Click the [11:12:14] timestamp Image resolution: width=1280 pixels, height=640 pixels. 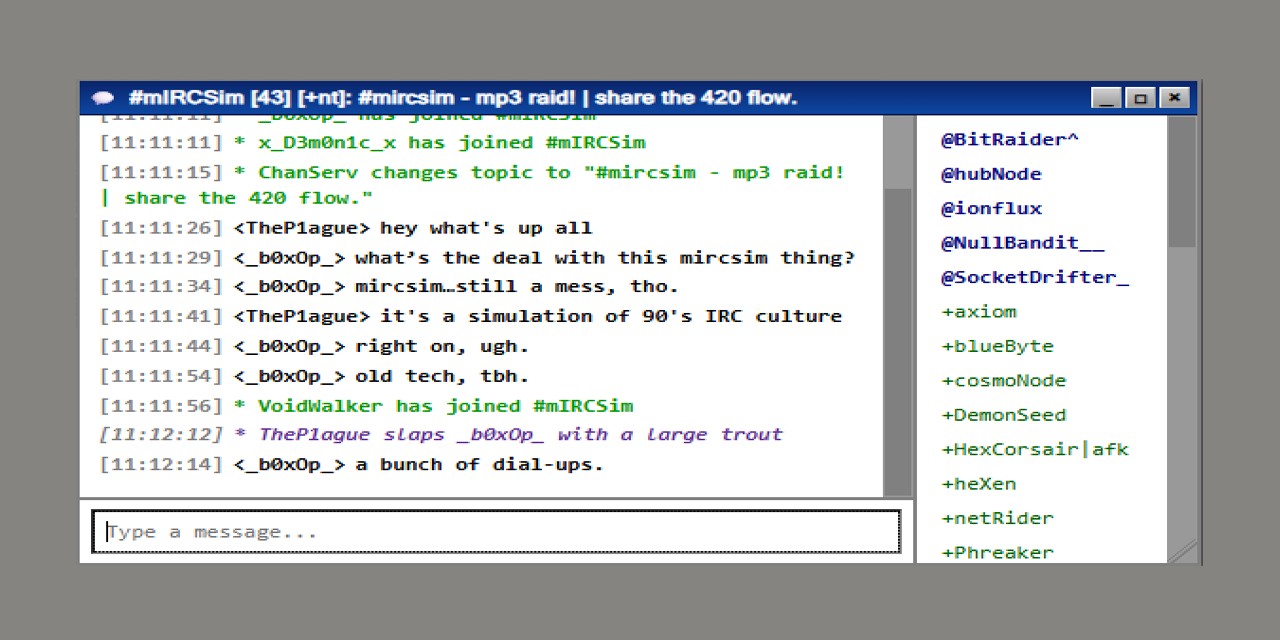point(161,464)
